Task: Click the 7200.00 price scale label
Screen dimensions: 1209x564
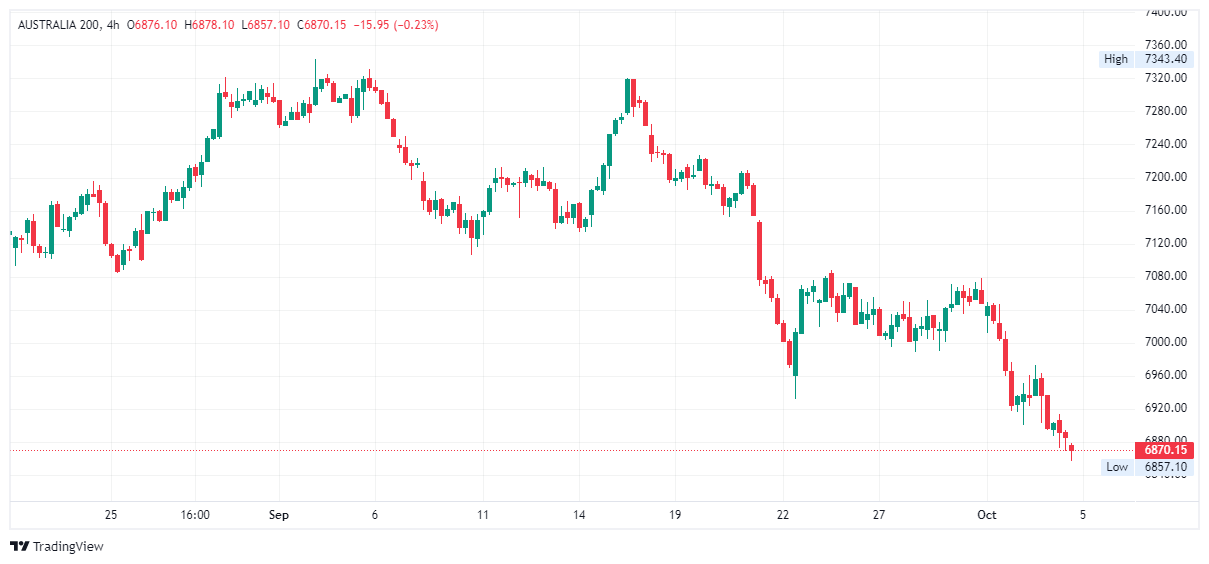Action: [x=1166, y=177]
